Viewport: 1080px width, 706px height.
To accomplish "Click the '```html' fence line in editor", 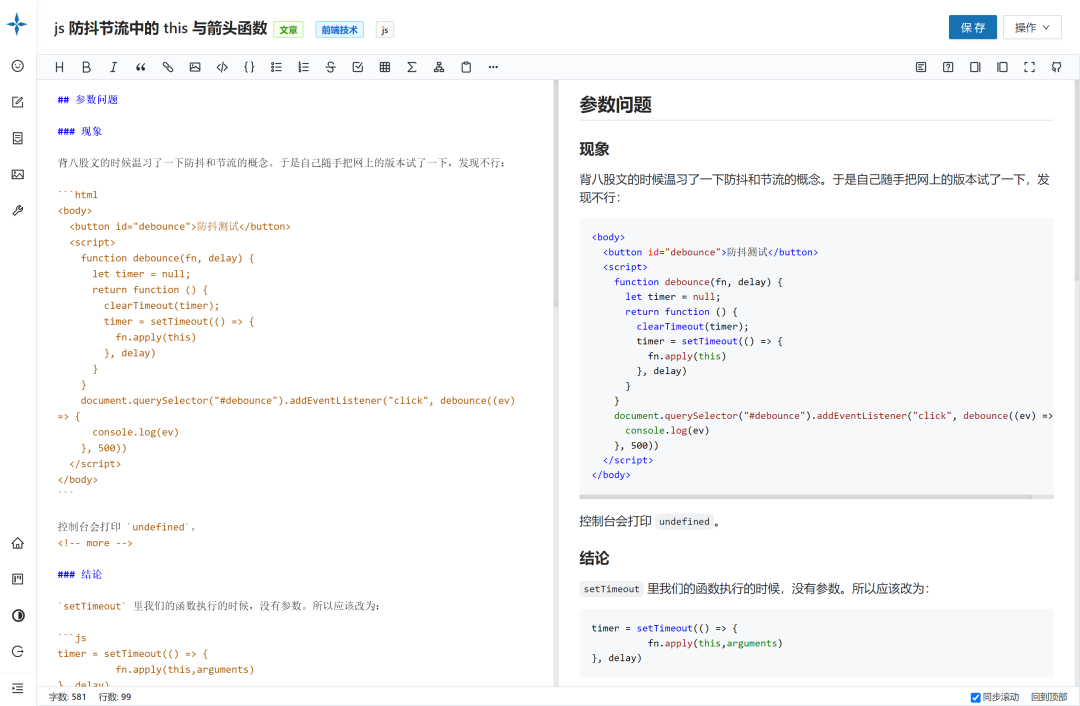I will (78, 194).
